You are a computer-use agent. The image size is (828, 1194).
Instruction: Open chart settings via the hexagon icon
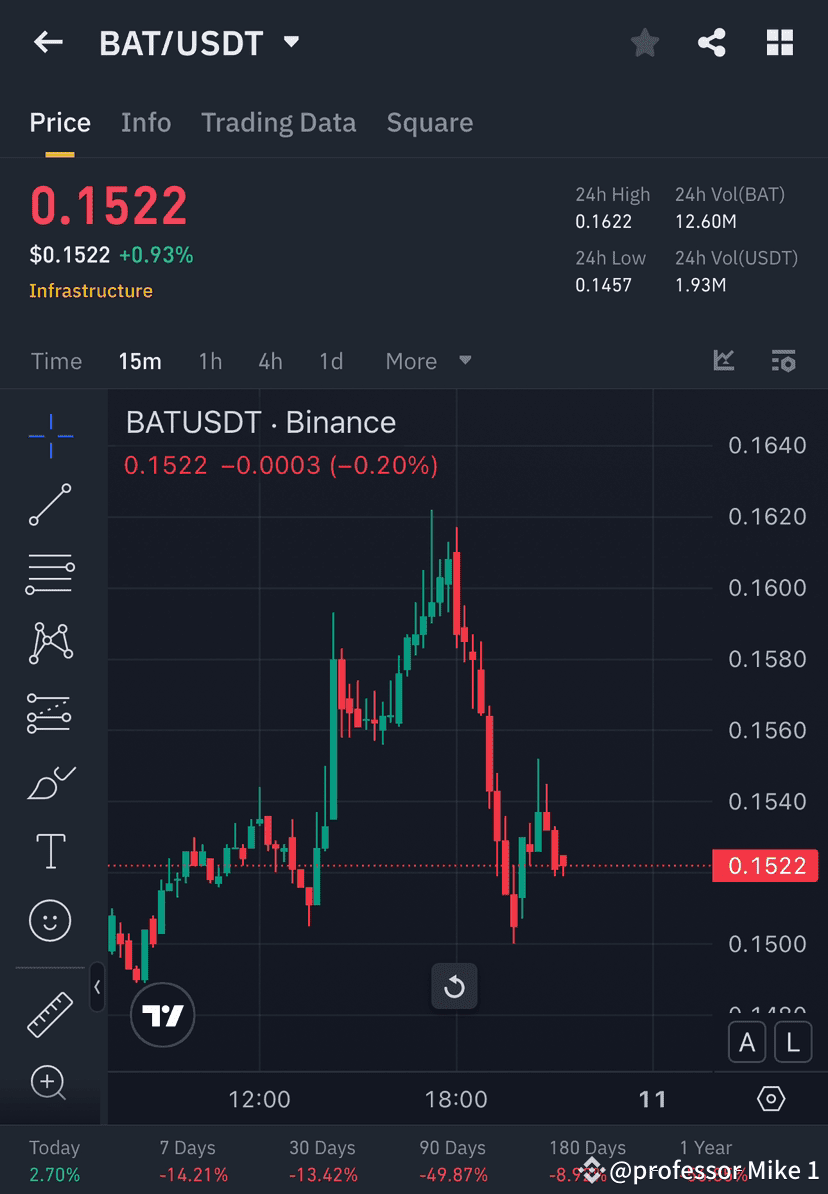click(x=770, y=1098)
